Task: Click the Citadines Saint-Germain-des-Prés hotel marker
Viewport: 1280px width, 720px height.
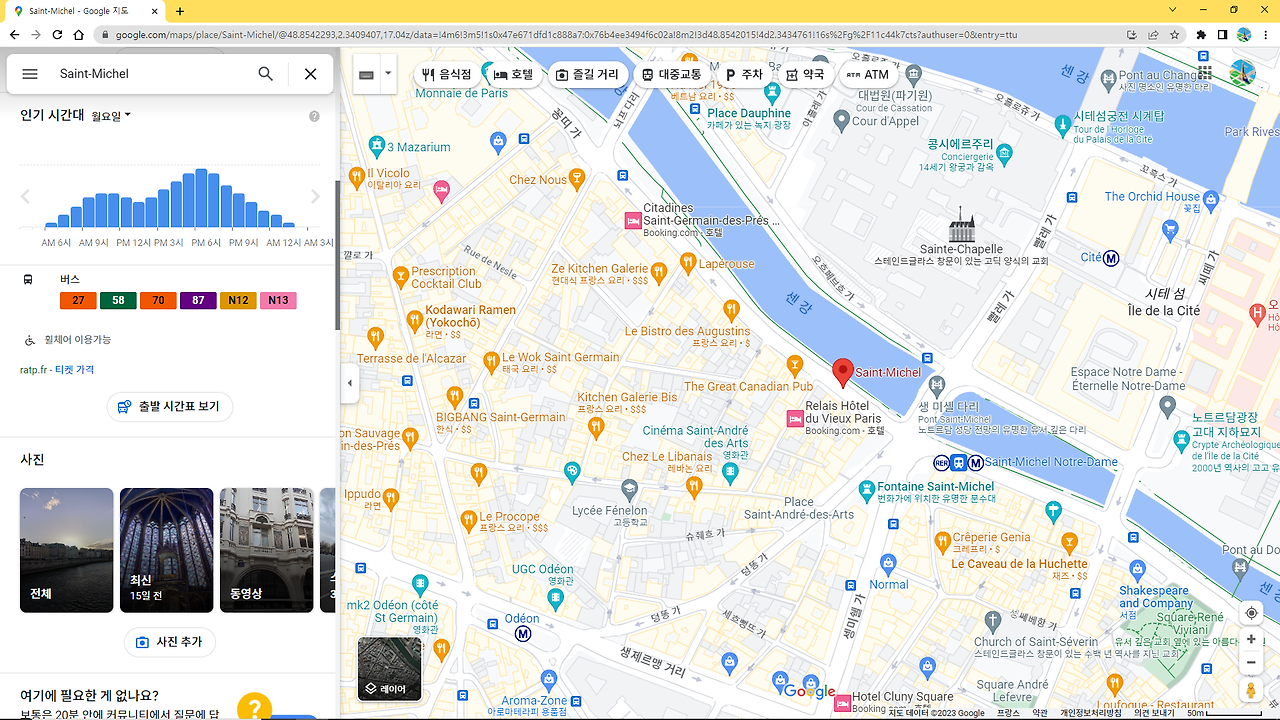Action: 632,220
